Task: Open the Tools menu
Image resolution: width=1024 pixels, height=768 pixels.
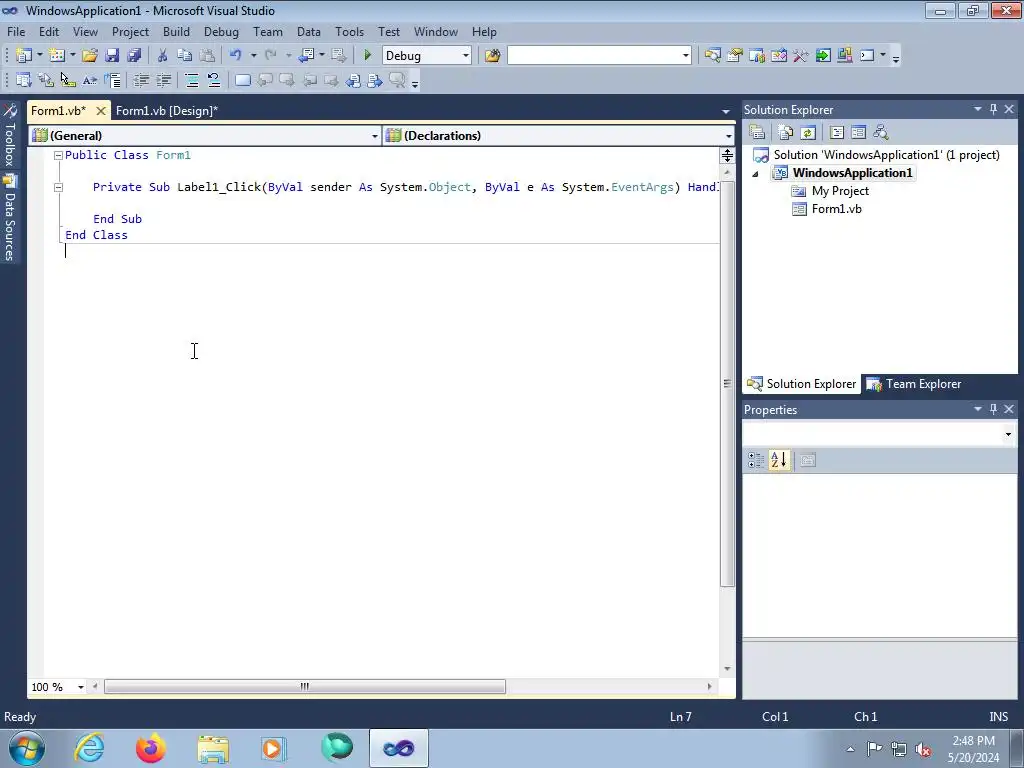Action: [349, 31]
